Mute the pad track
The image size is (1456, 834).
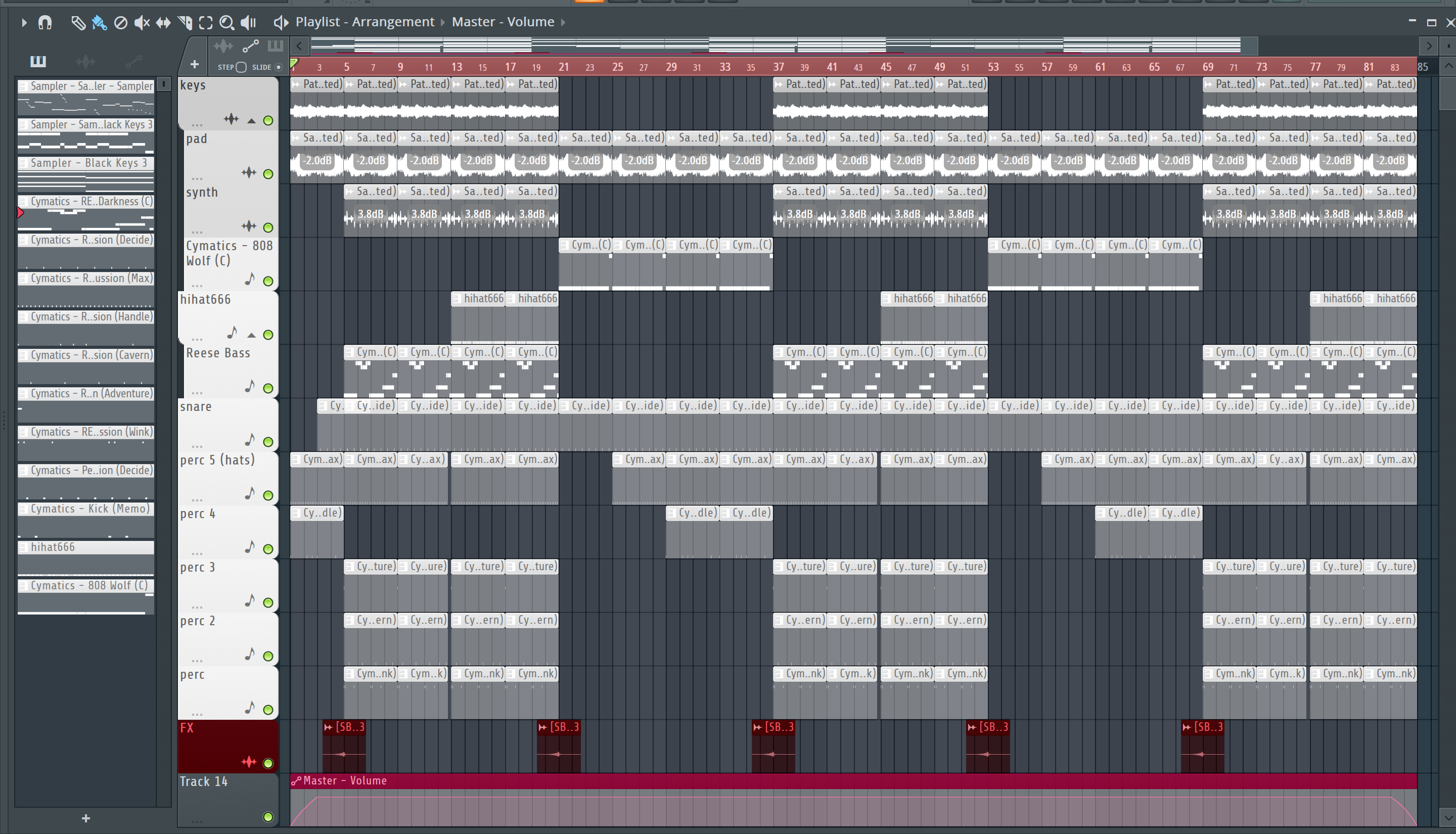268,173
